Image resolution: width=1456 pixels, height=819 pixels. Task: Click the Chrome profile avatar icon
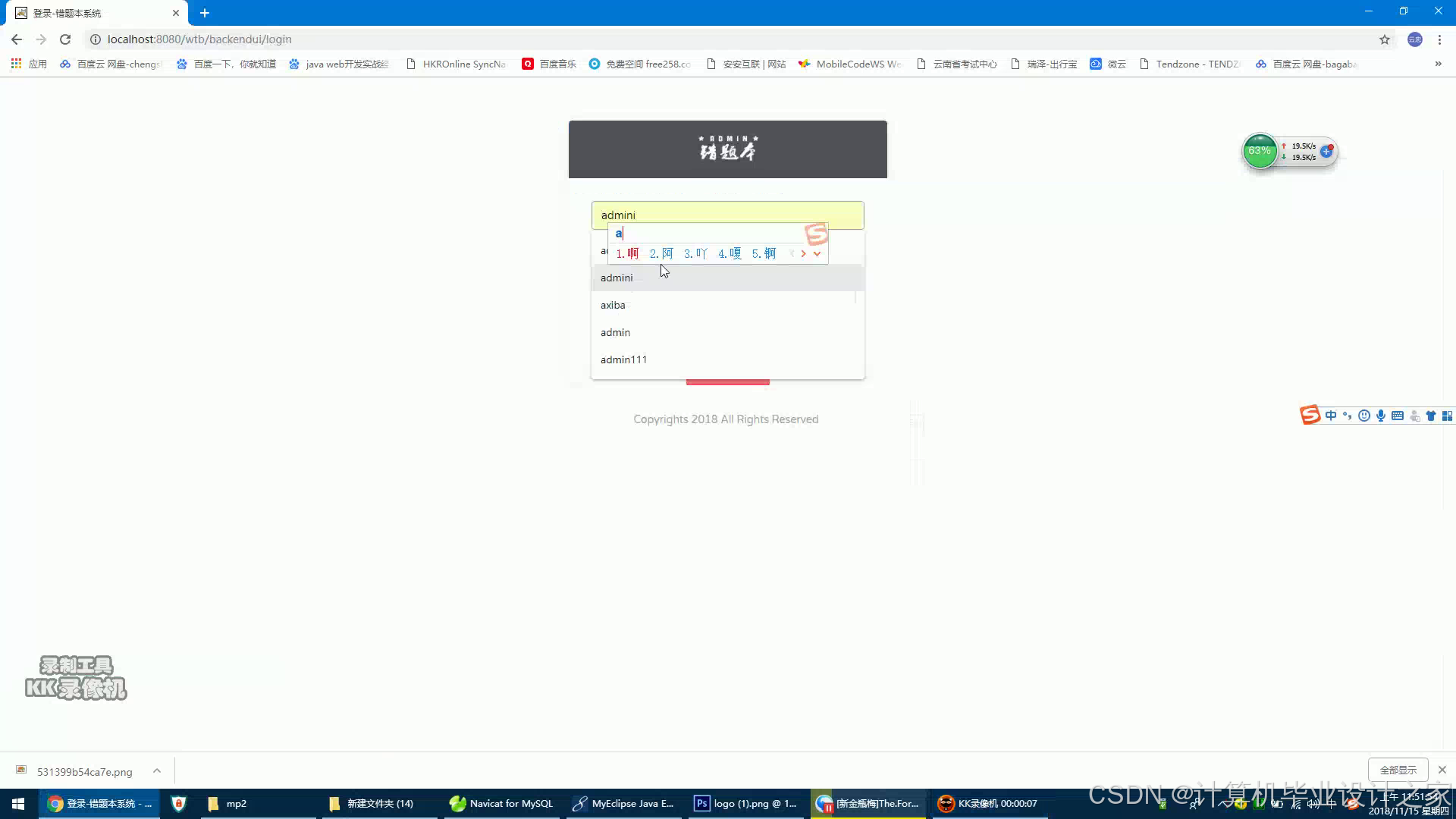(1414, 39)
